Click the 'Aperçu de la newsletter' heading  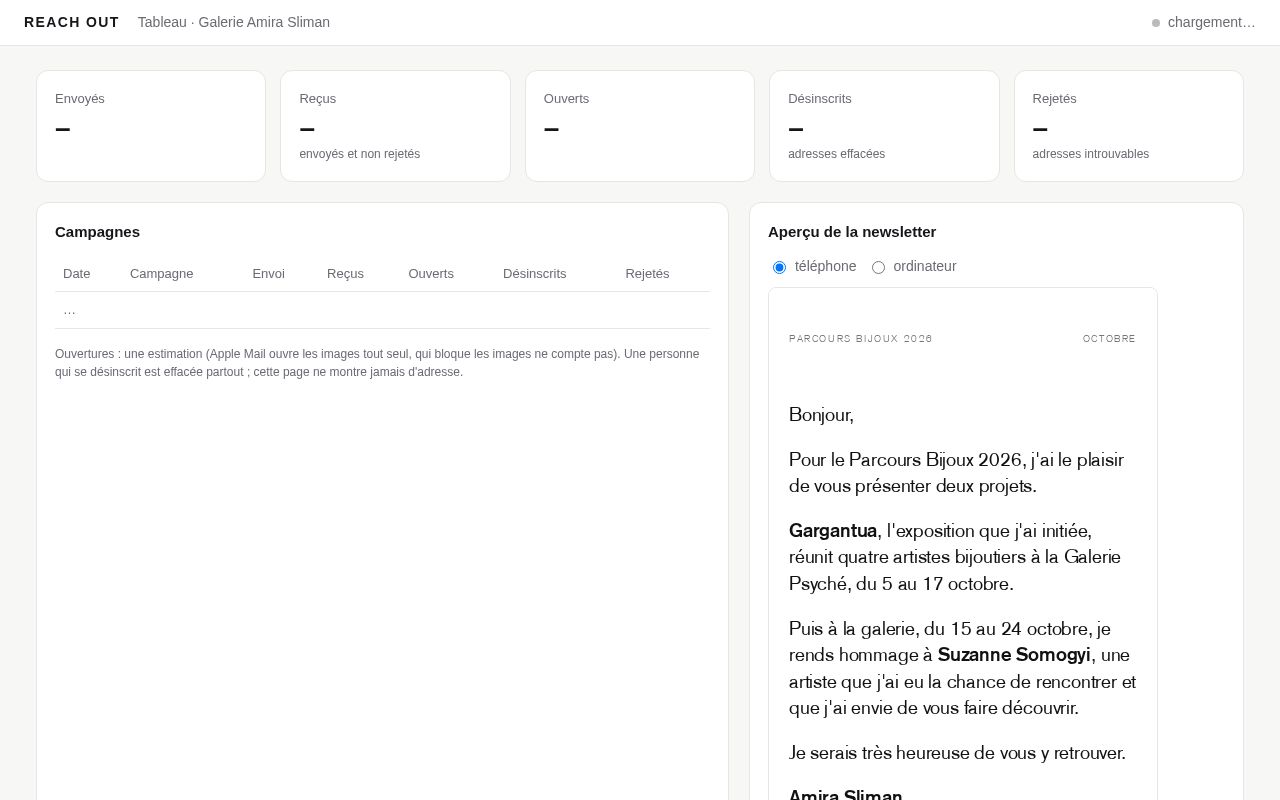852,231
